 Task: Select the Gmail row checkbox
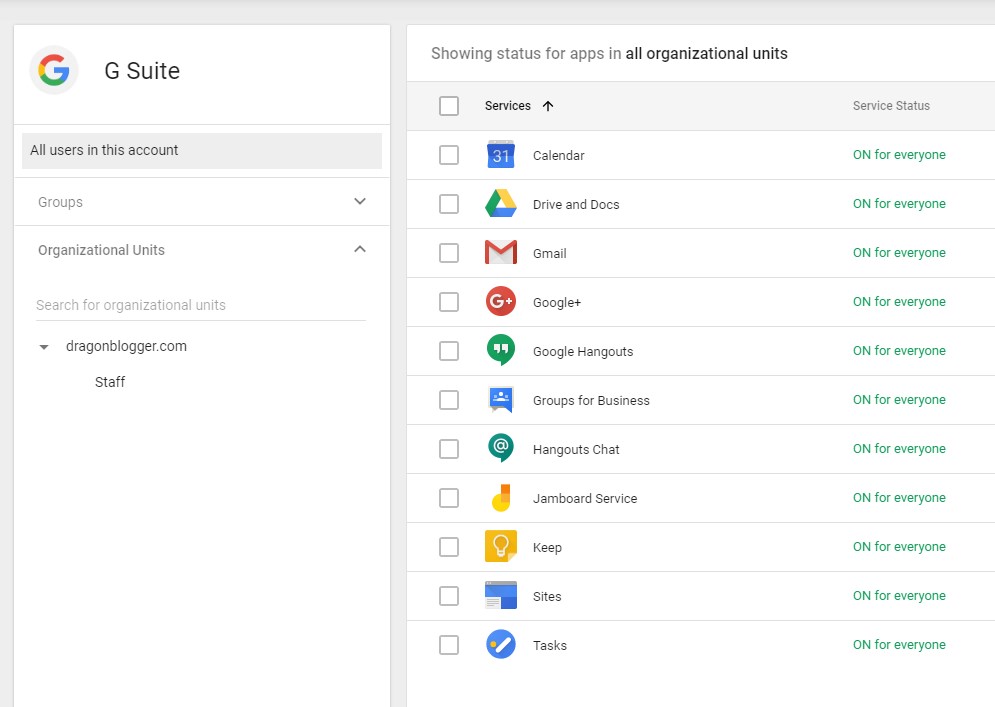click(x=449, y=253)
